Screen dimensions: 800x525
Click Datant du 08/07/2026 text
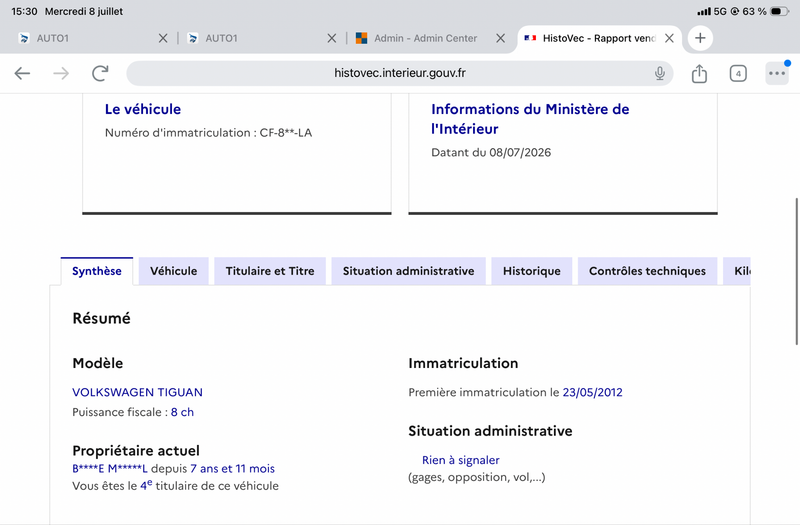pos(491,153)
